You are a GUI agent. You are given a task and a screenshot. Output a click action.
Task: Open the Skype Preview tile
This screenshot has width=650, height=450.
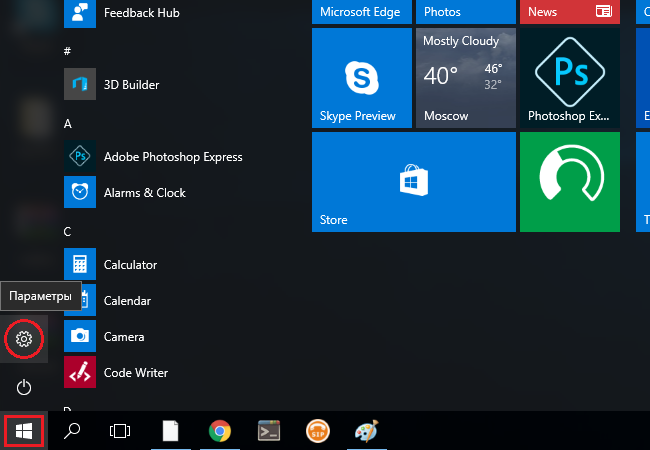pos(362,78)
